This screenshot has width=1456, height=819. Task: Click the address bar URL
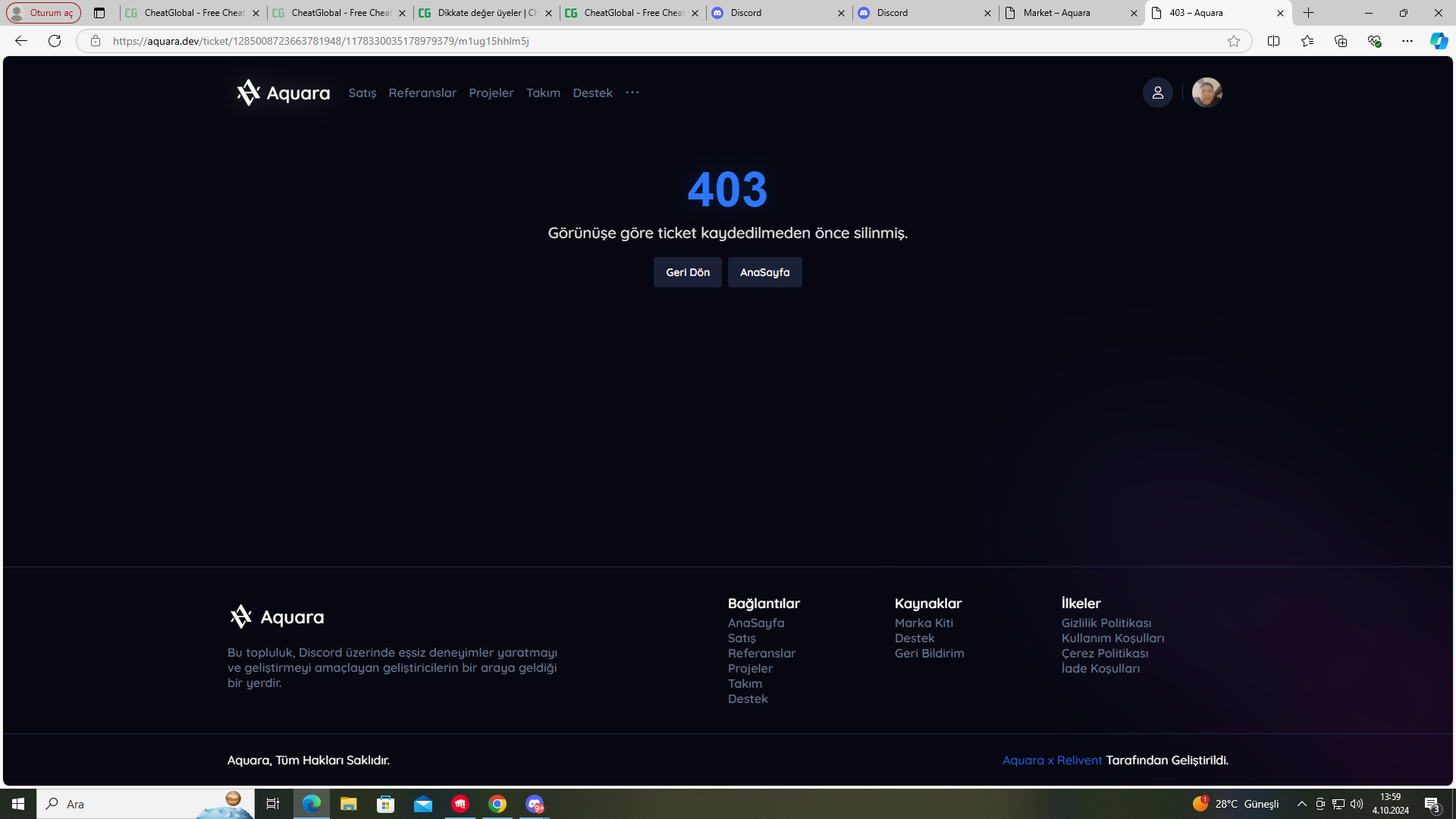click(321, 41)
